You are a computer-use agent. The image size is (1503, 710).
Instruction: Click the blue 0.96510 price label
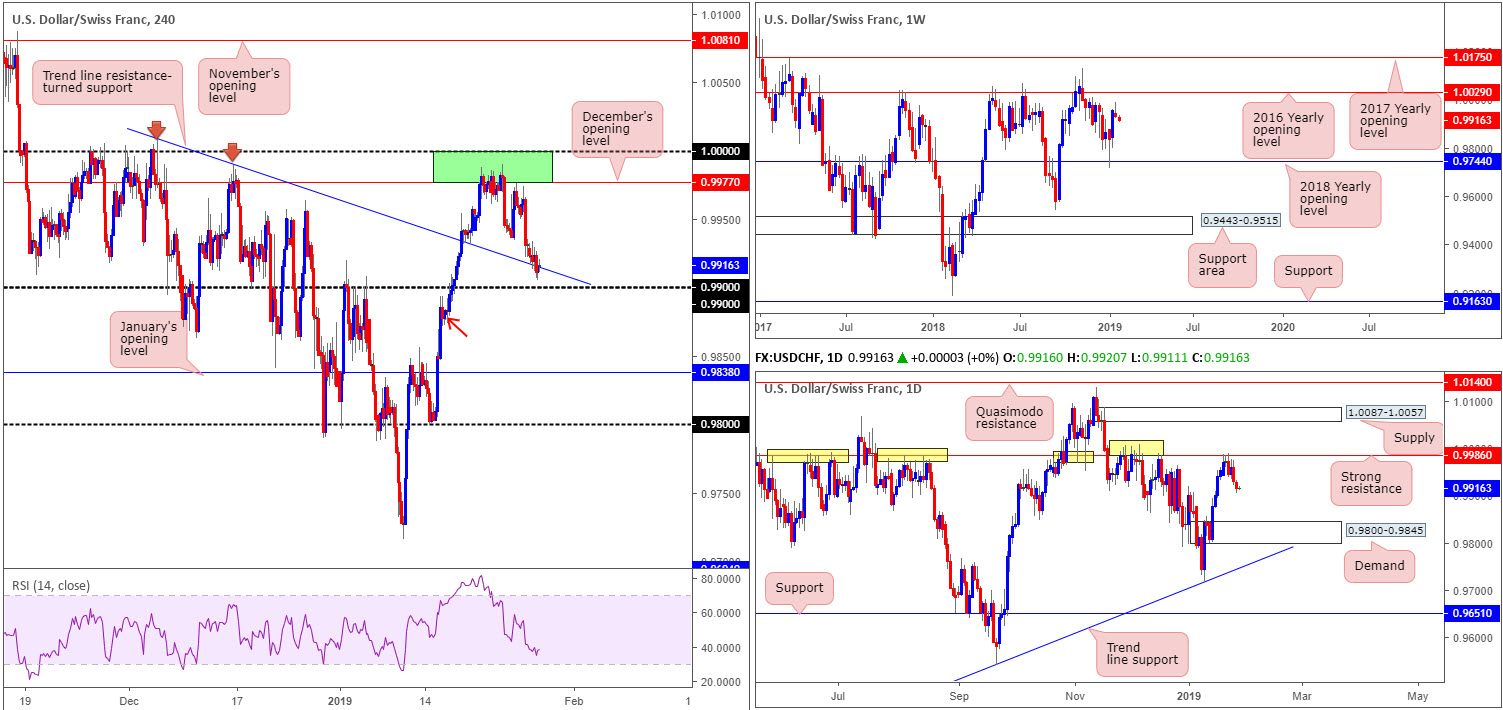tap(1473, 613)
